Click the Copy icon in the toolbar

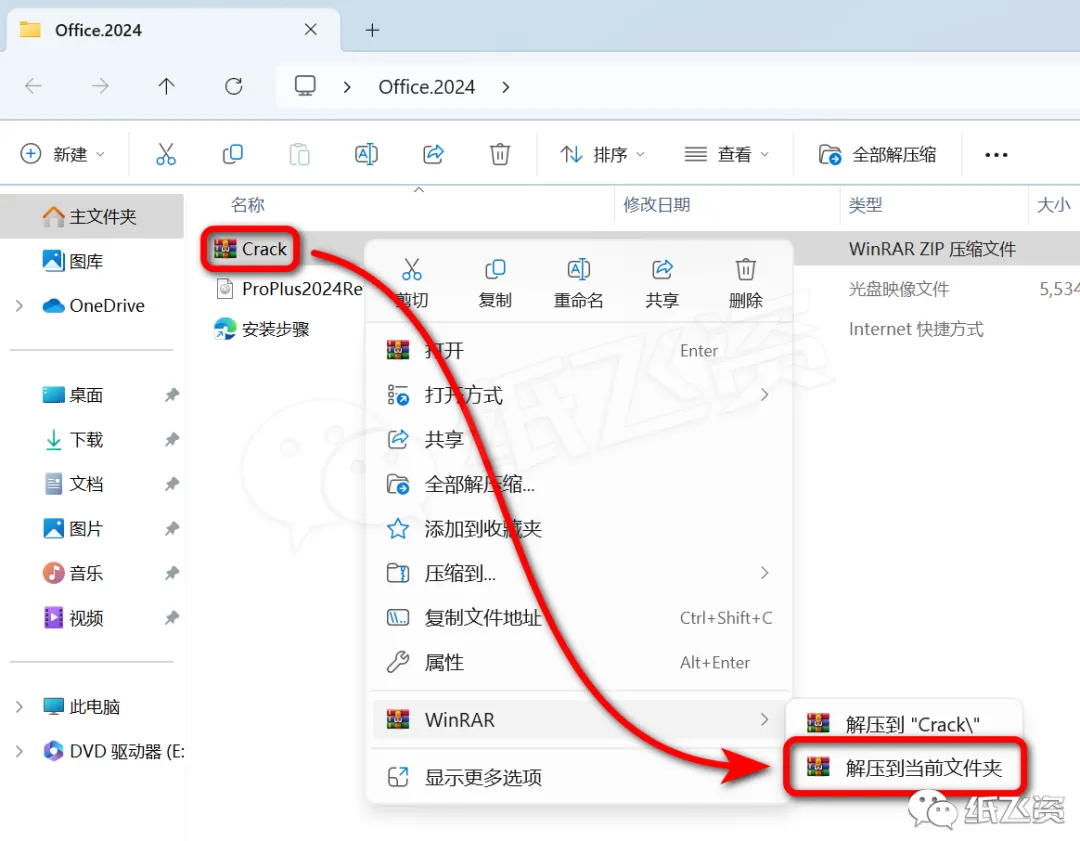click(x=233, y=154)
